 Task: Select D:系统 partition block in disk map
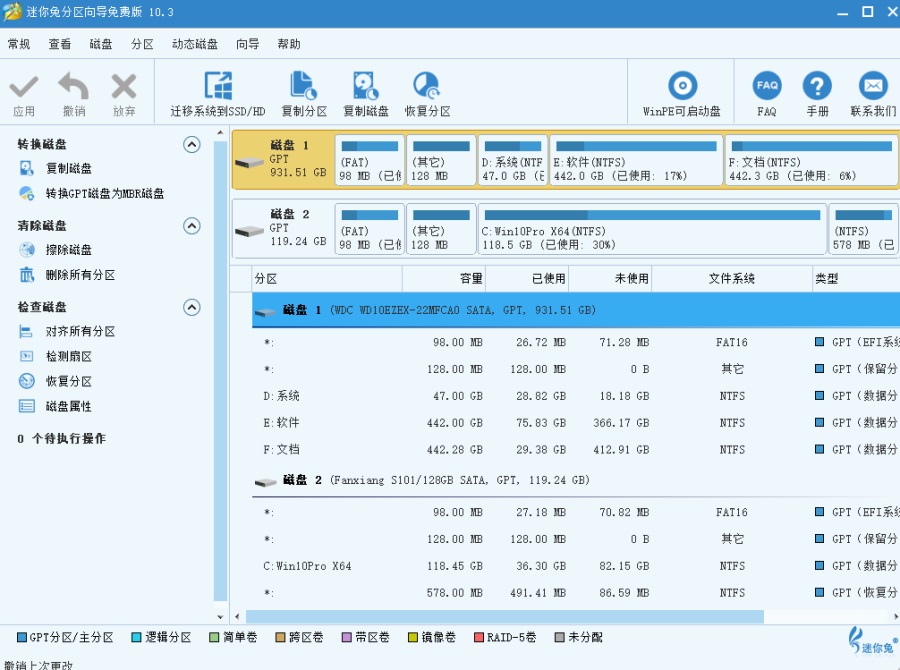coord(512,160)
